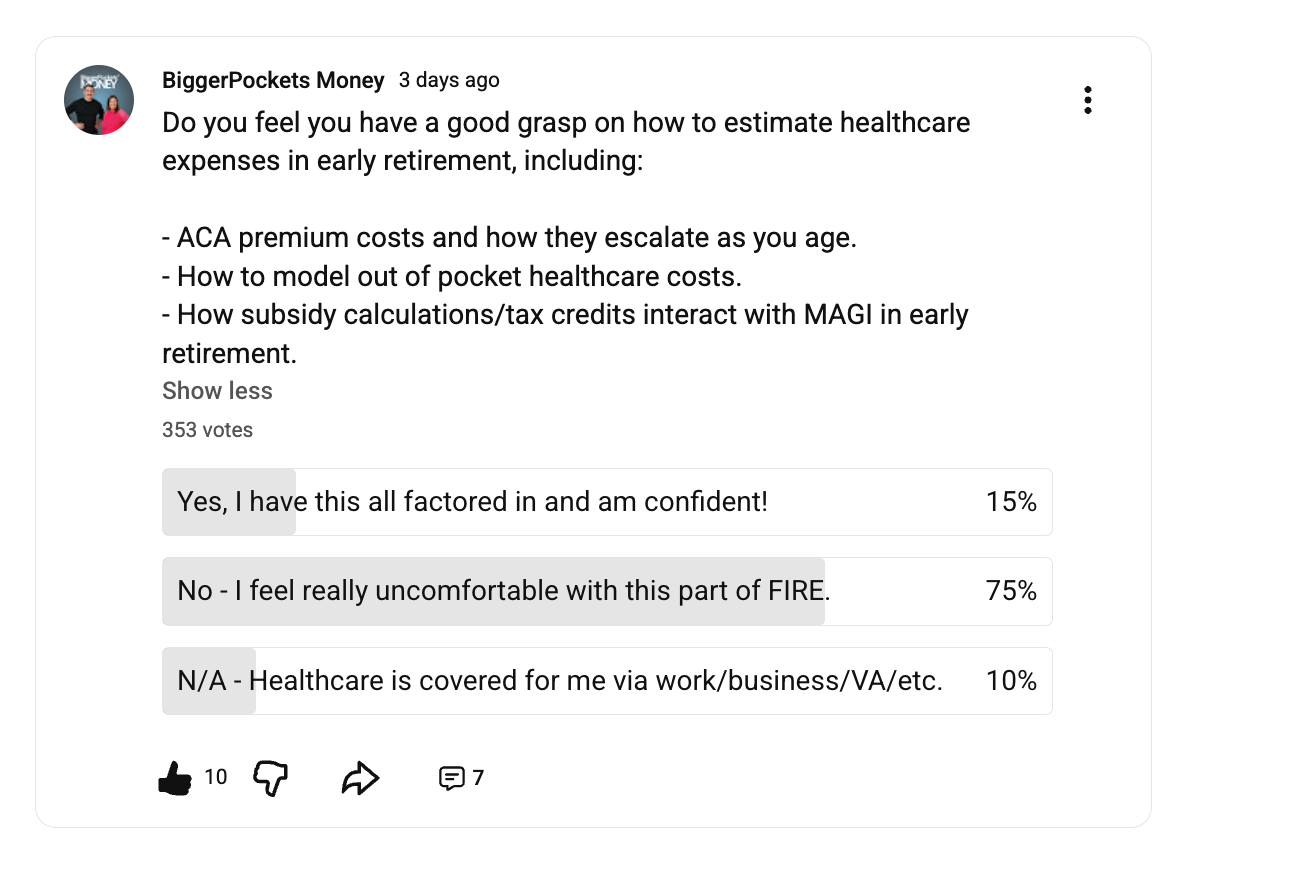
Task: Click the comment count number 7
Action: [478, 778]
